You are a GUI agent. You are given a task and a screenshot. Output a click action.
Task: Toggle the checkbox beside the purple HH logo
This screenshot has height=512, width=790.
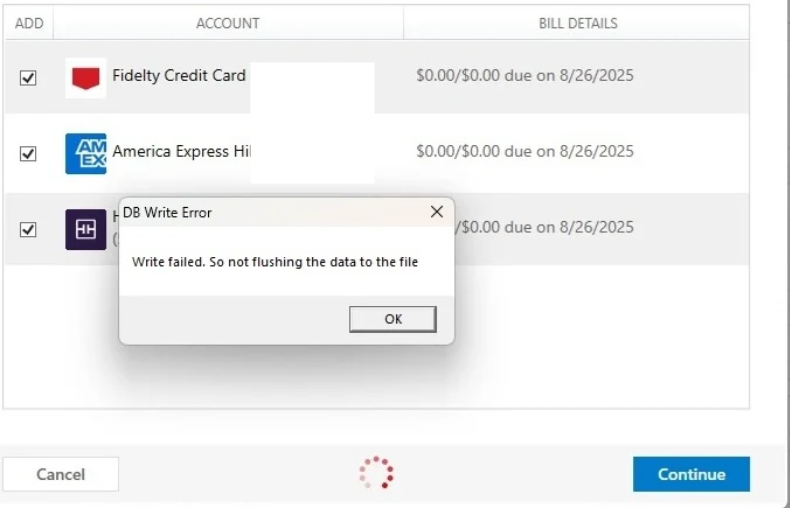(28, 230)
